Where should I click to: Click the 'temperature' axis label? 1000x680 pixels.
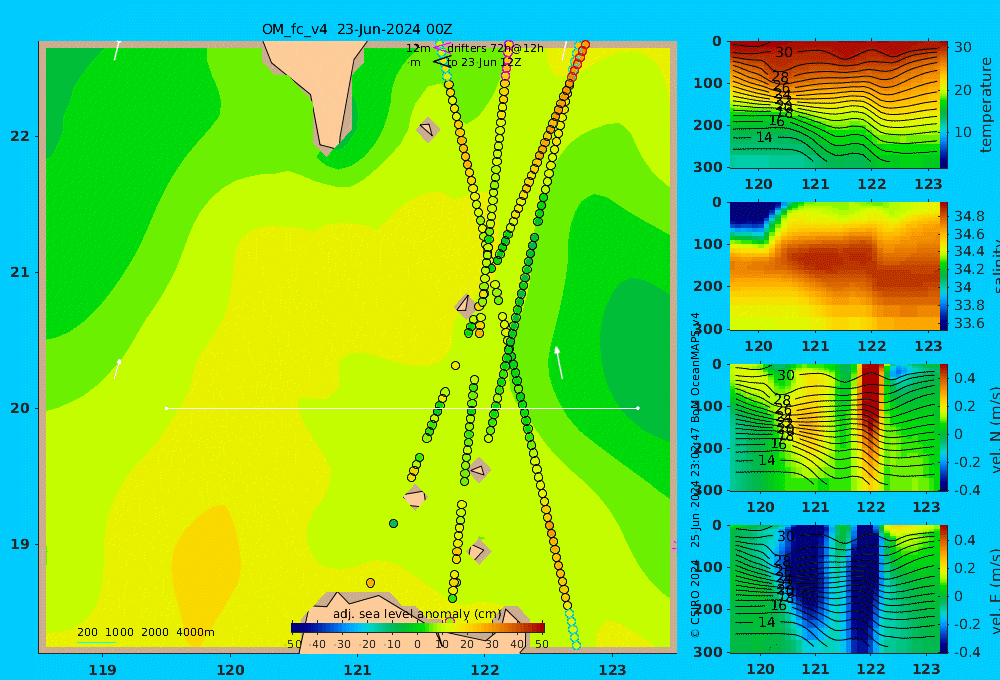click(986, 105)
